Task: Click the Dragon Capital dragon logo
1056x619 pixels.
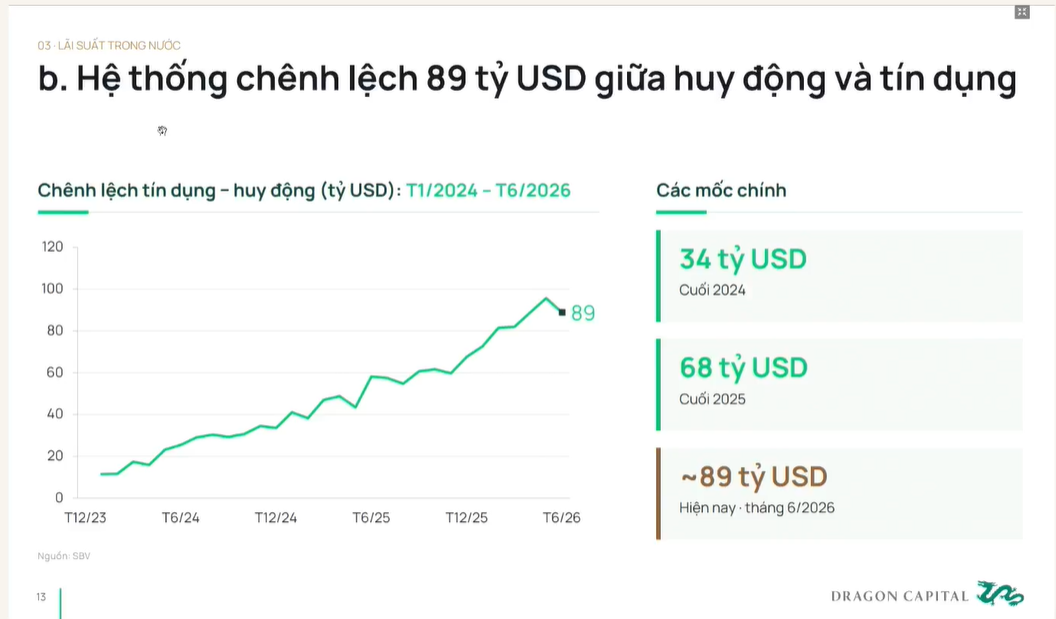Action: click(x=1000, y=593)
